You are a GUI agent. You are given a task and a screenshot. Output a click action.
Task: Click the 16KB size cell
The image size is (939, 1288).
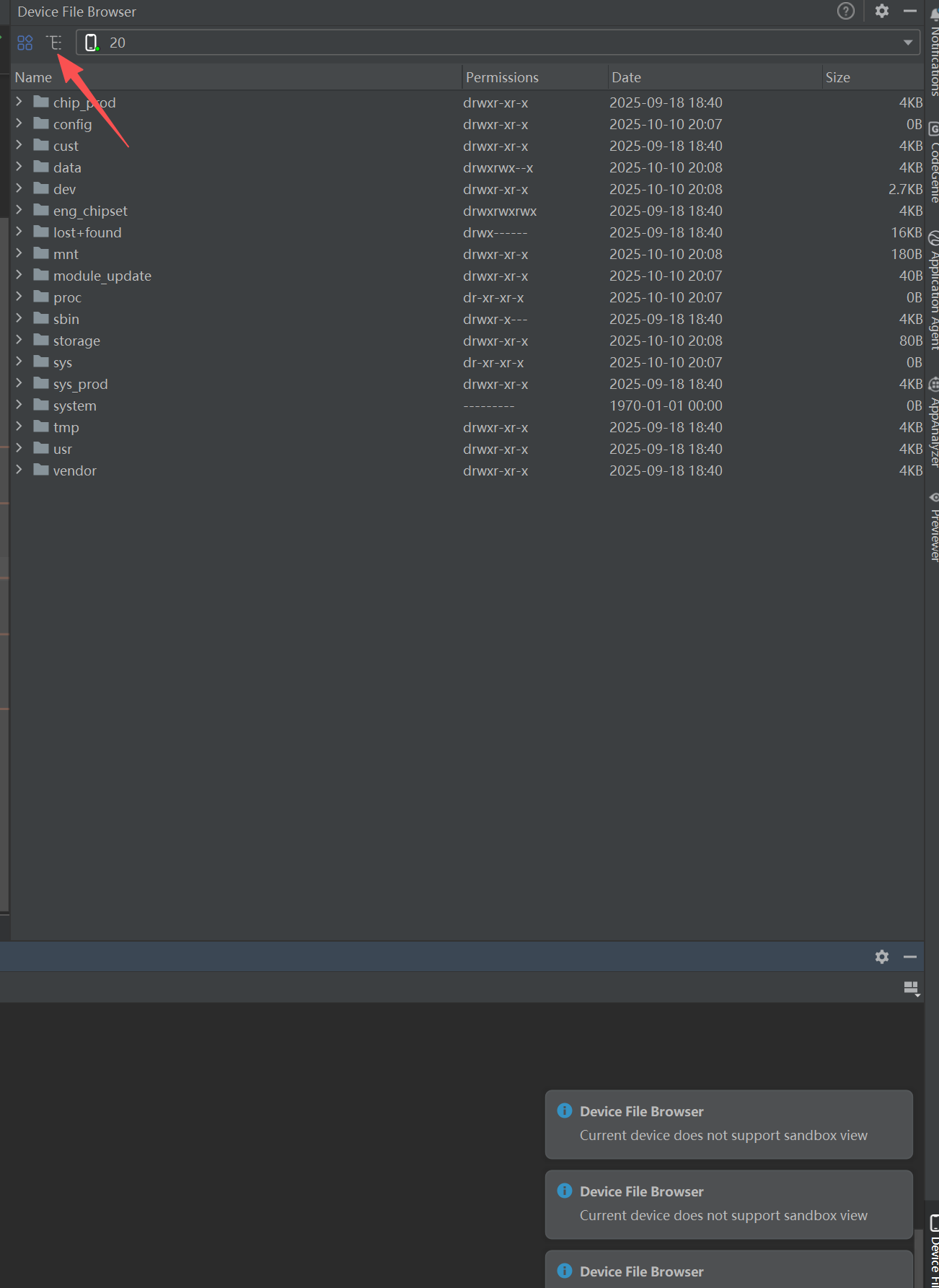(x=907, y=232)
